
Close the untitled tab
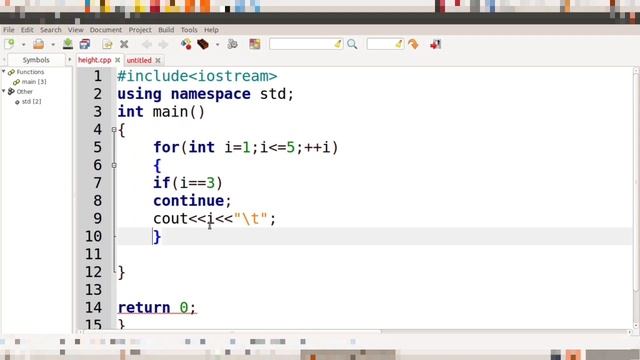pyautogui.click(x=158, y=60)
